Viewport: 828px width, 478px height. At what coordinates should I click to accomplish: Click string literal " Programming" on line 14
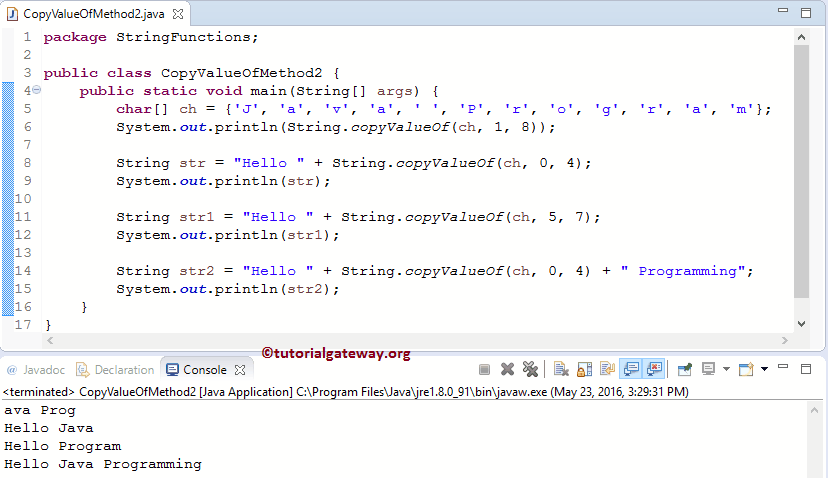pos(683,271)
